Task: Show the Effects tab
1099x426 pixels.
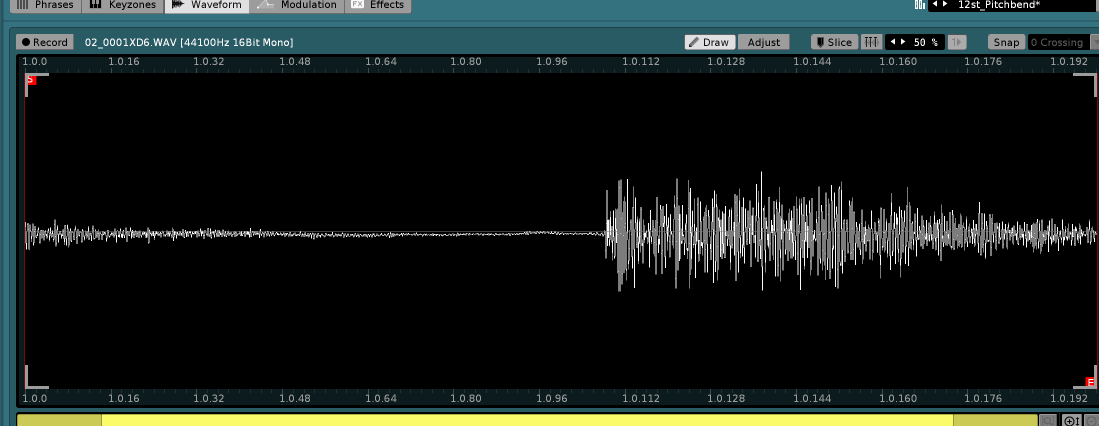Action: pyautogui.click(x=378, y=5)
